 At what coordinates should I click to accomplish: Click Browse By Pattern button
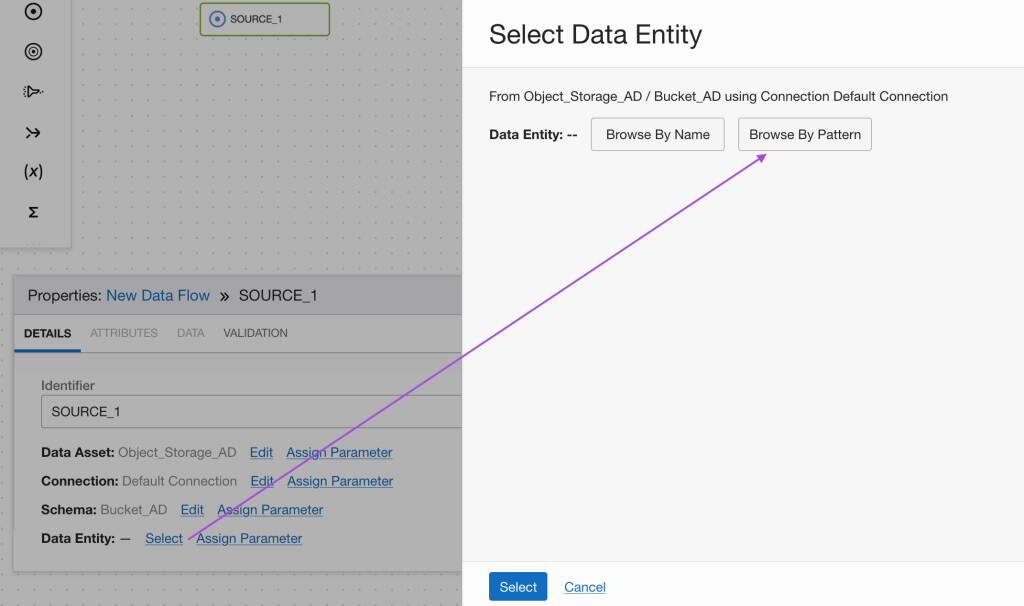coord(804,134)
